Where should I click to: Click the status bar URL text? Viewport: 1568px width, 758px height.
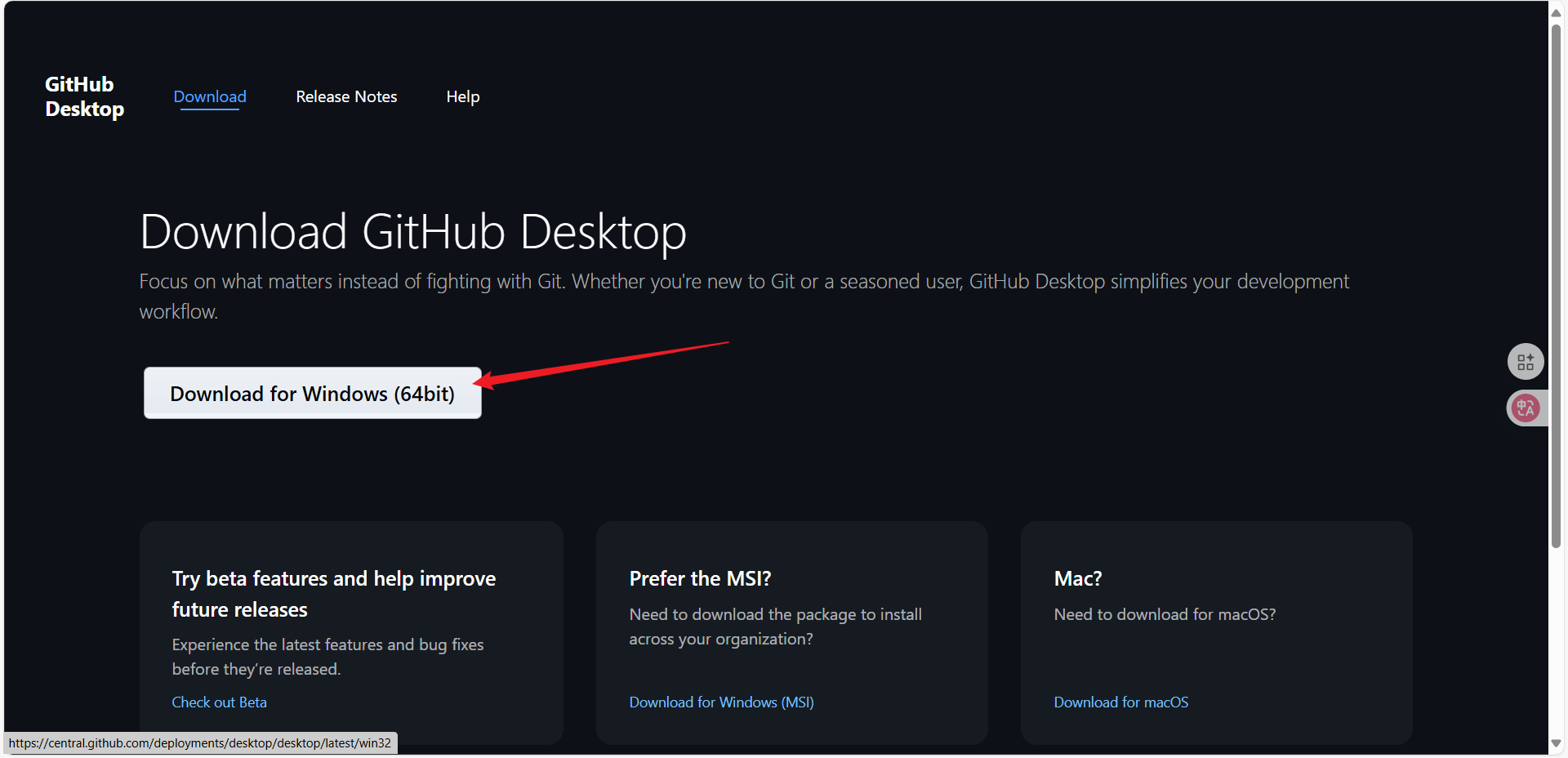pyautogui.click(x=200, y=743)
